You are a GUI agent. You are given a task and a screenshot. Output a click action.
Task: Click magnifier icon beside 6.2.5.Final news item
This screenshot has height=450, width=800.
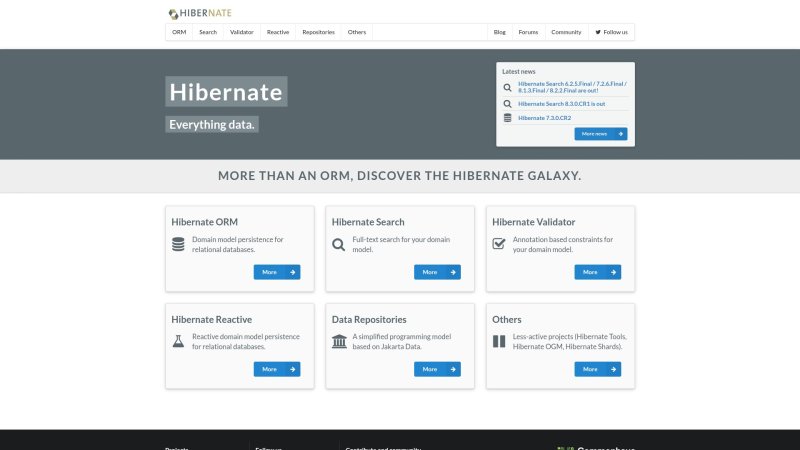507,87
